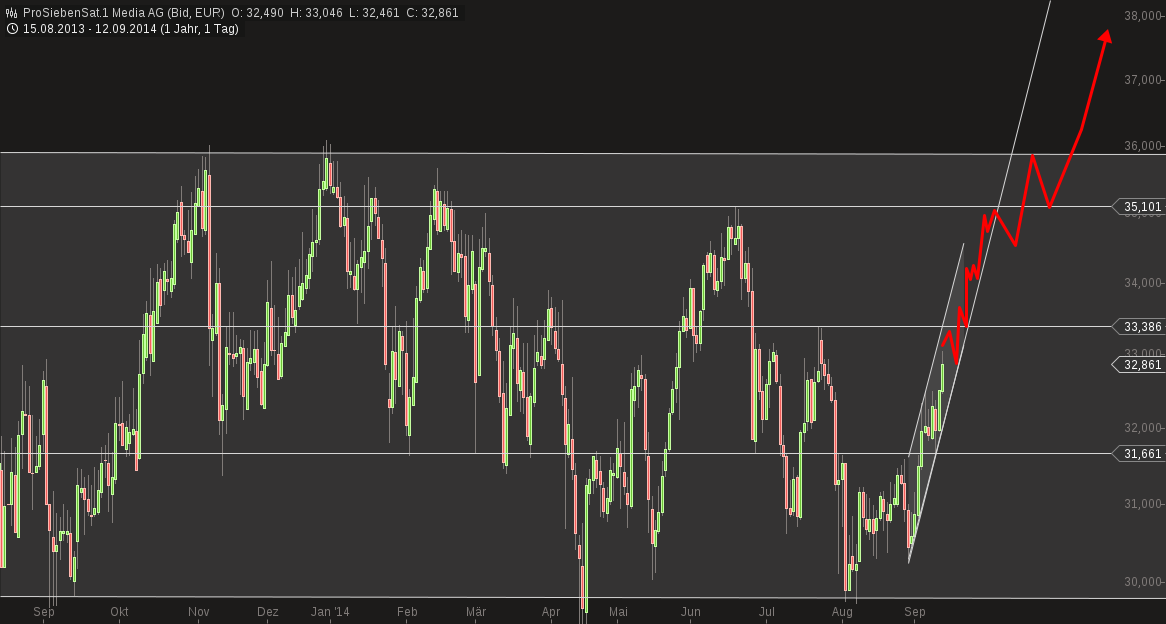Click the Mär label on the time axis
Viewport: 1166px width, 624px height.
(x=476, y=612)
